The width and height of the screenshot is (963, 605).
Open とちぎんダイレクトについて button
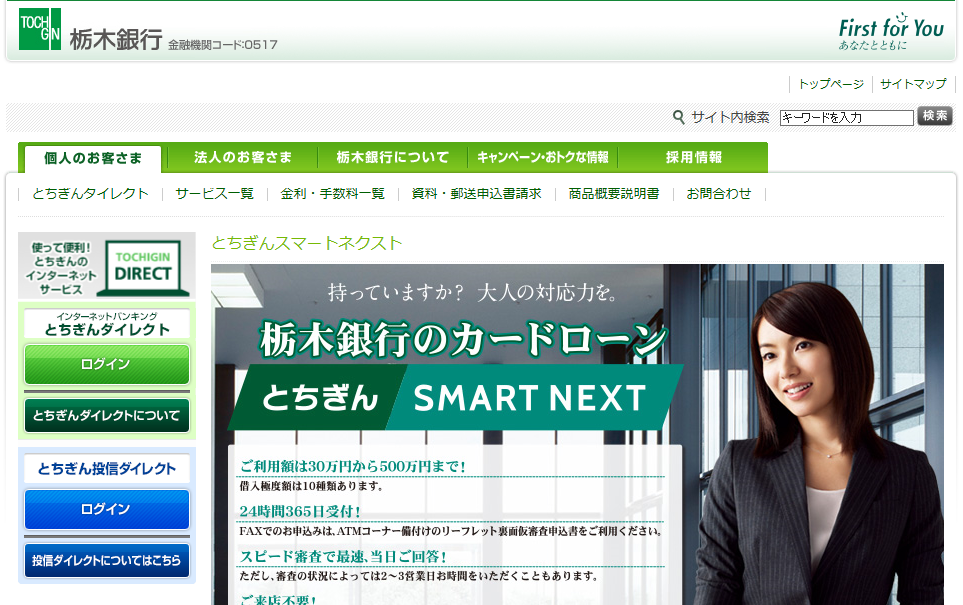pos(107,416)
